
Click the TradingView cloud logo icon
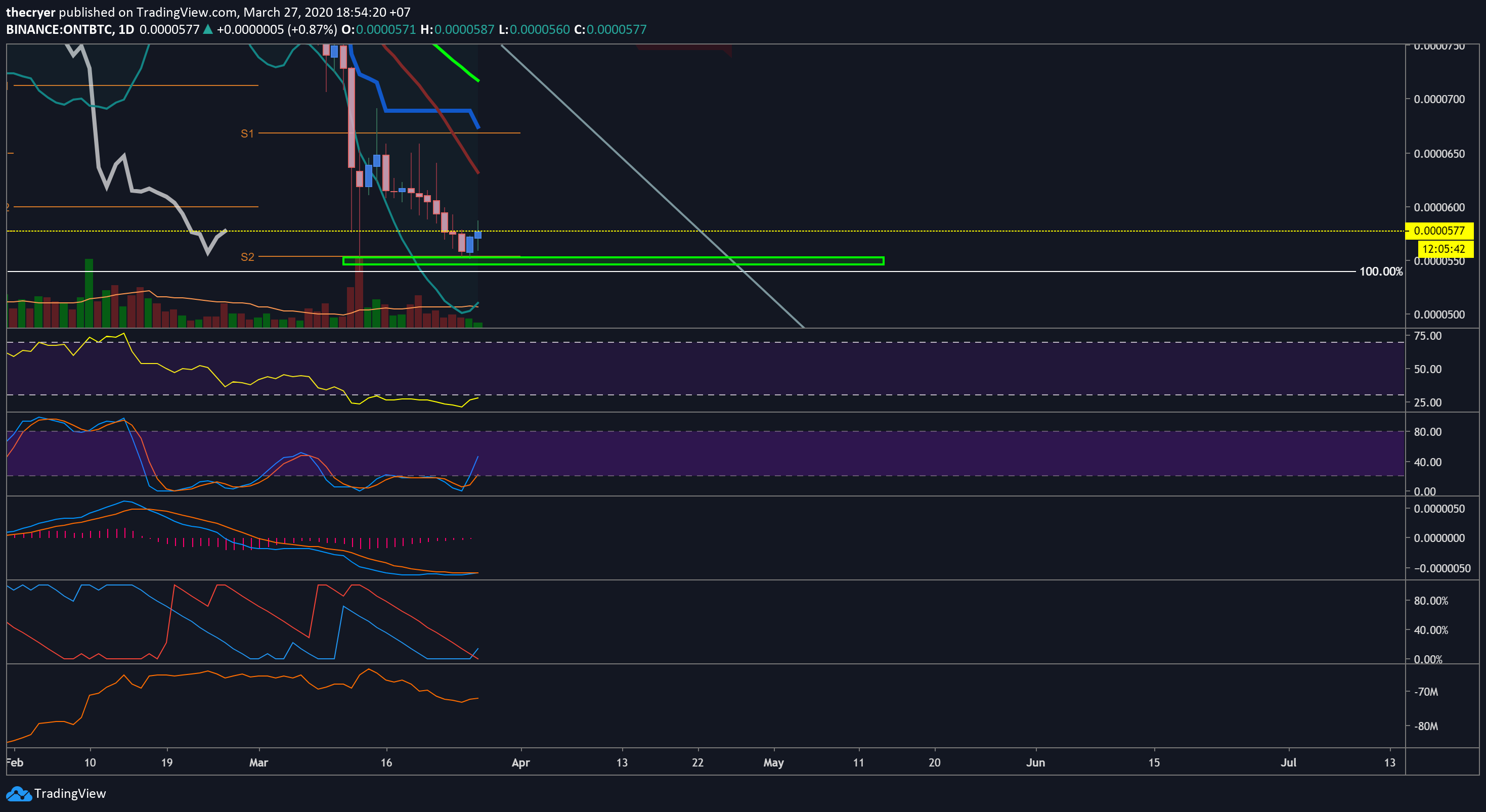[18, 794]
